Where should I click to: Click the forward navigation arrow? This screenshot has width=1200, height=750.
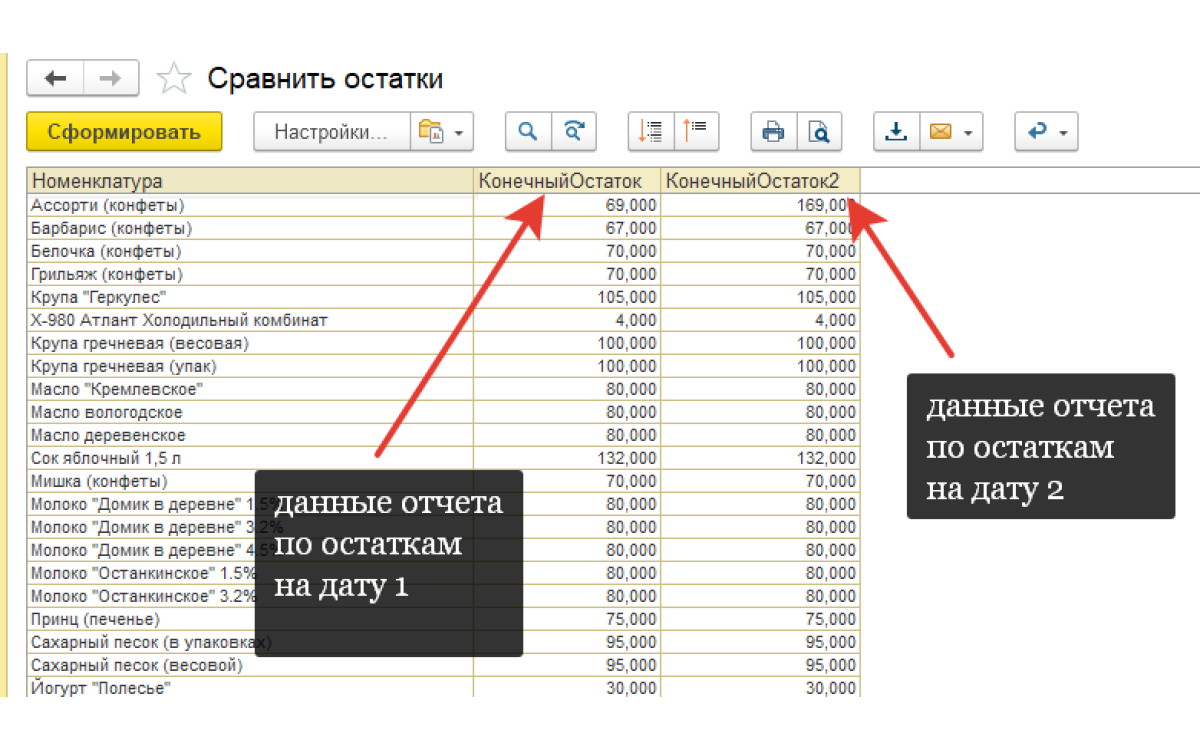click(110, 79)
